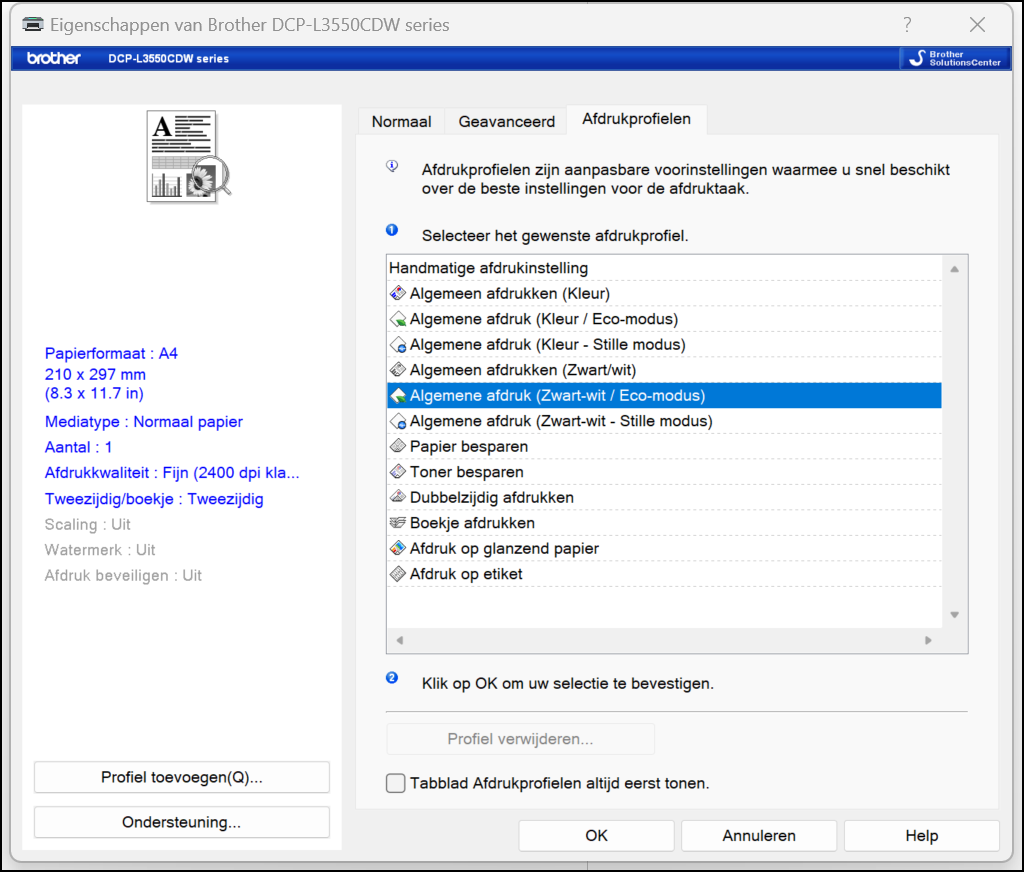Click Profiel toevoegen(Q)... button
The width and height of the screenshot is (1024, 872).
click(182, 777)
